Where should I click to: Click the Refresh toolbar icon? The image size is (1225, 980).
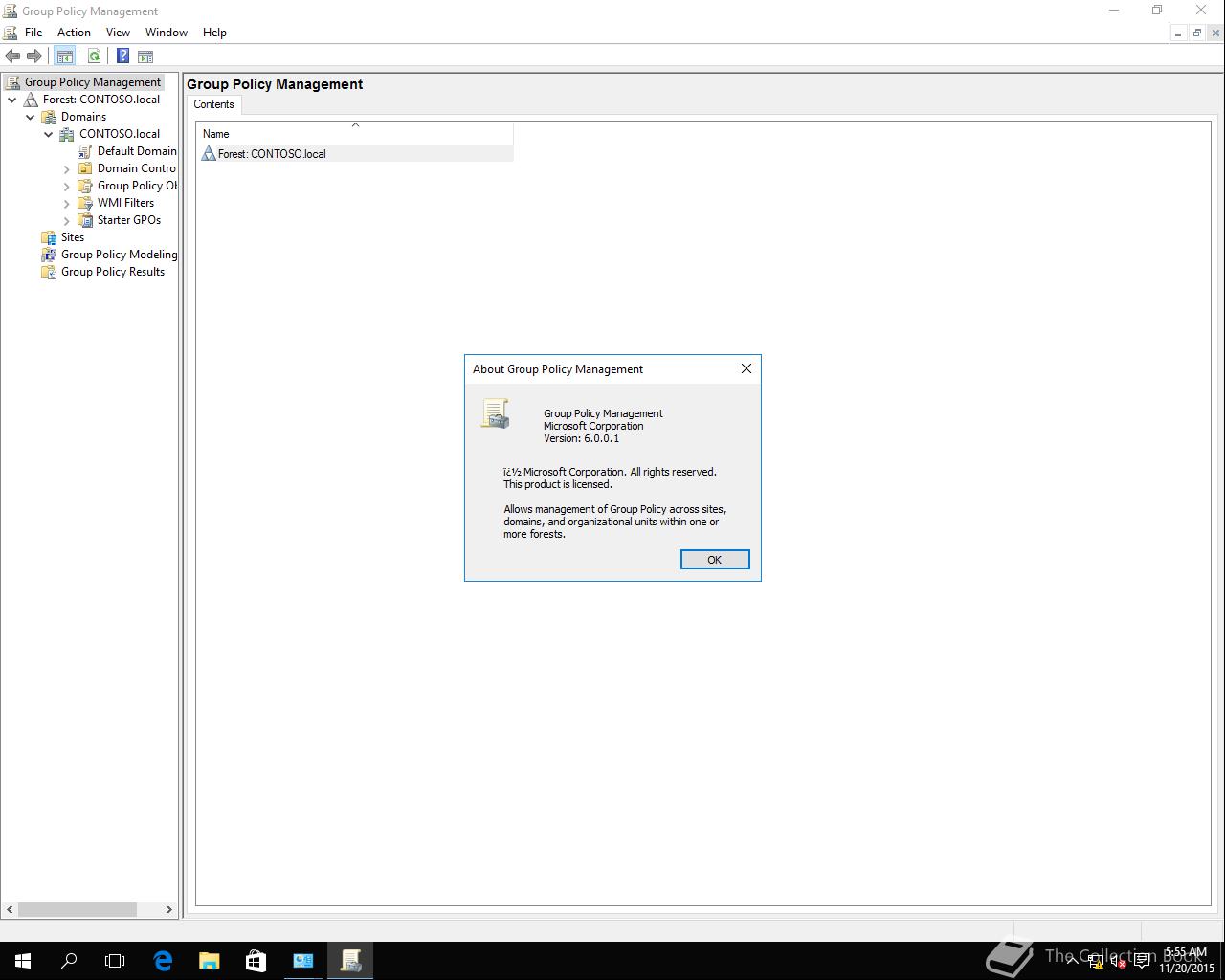[x=94, y=56]
